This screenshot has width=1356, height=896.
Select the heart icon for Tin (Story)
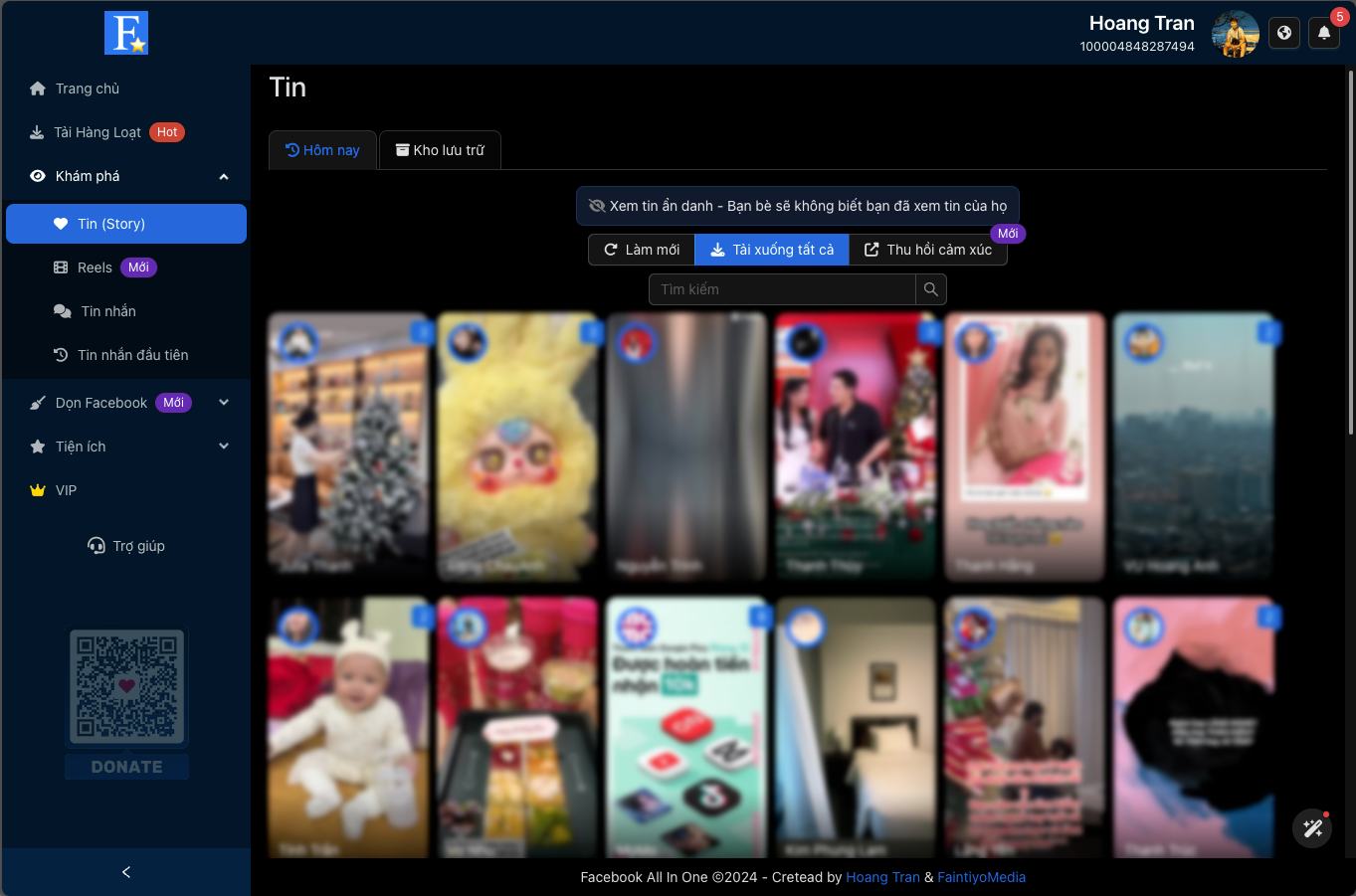(x=61, y=224)
